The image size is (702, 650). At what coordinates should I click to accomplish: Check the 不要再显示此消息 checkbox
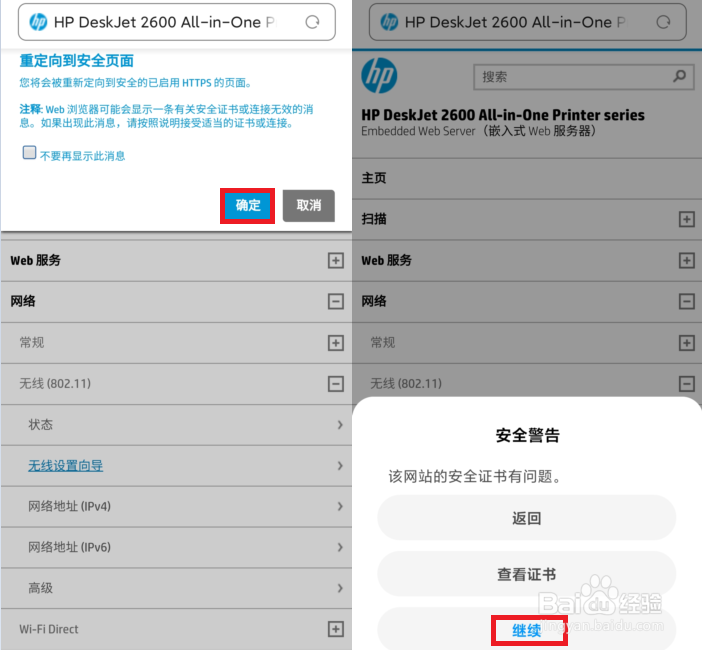[x=30, y=152]
